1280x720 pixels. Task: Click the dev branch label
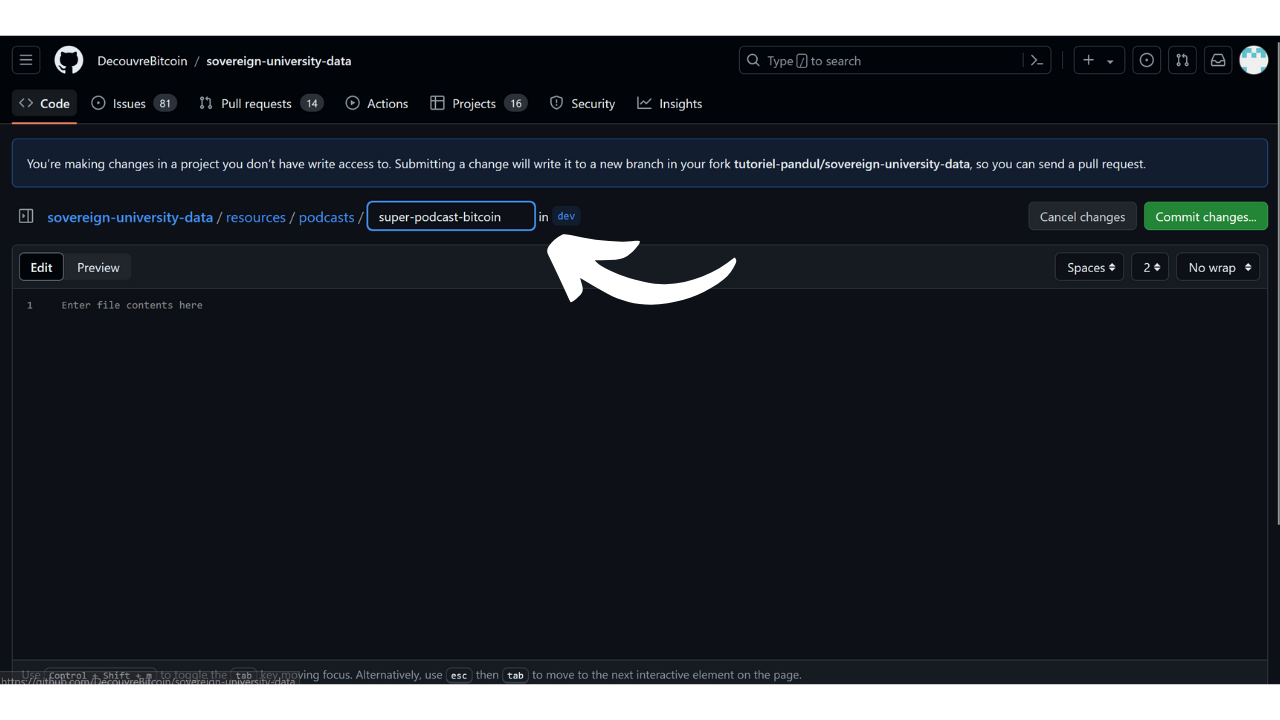click(x=566, y=216)
